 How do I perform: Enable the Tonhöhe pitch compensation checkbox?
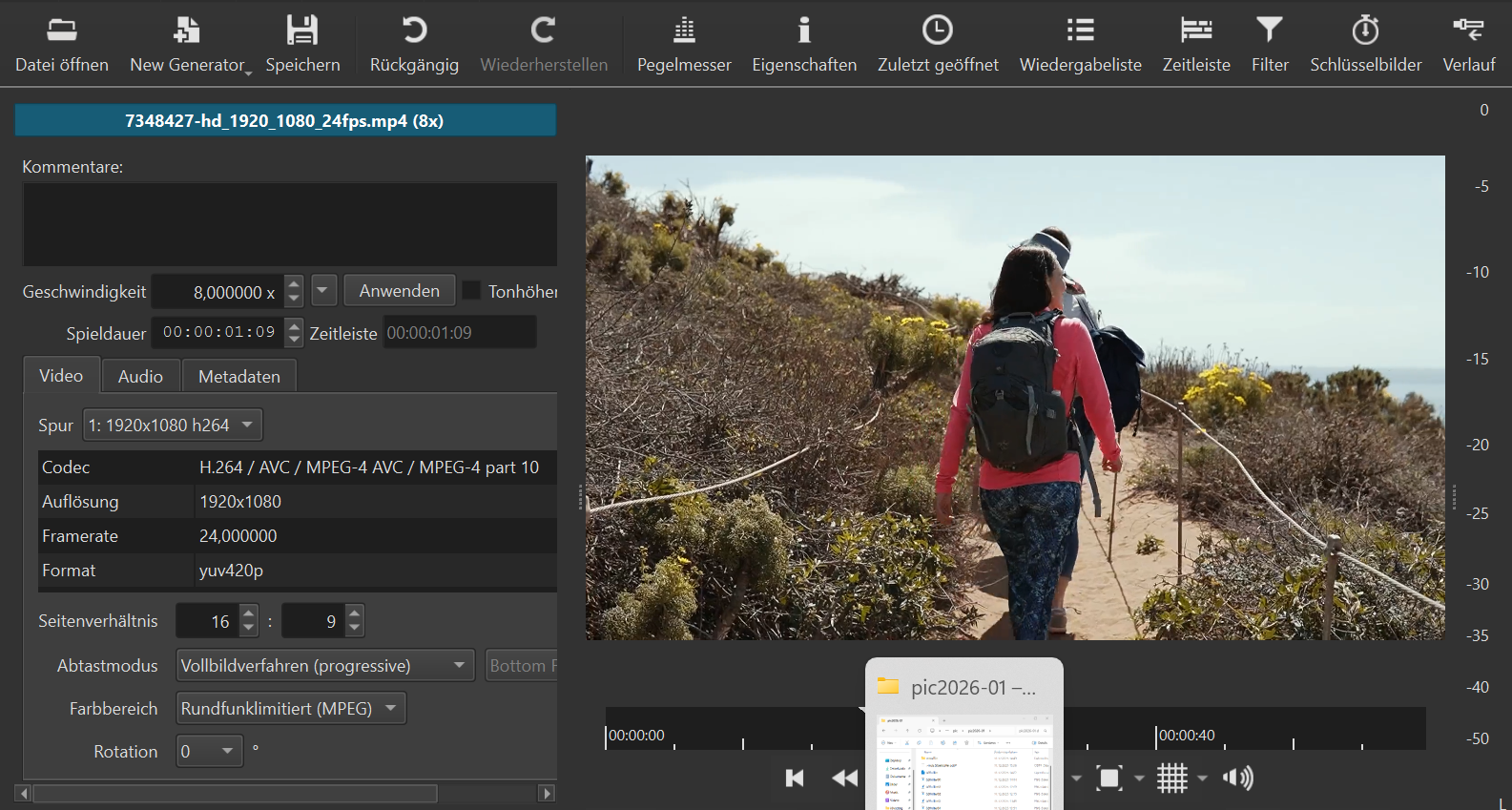click(x=472, y=291)
